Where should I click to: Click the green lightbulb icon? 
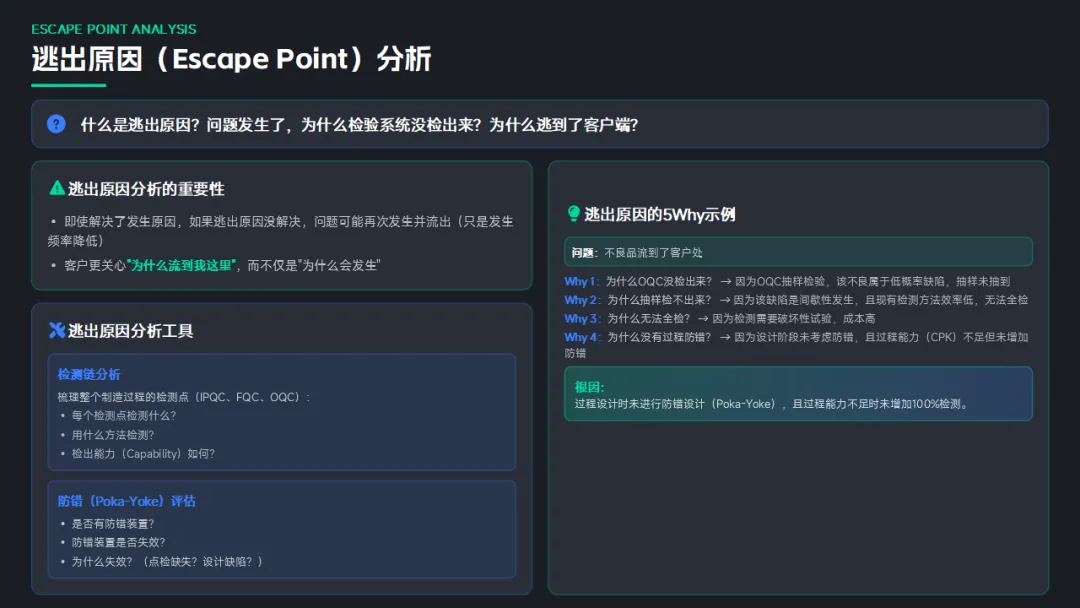[574, 214]
